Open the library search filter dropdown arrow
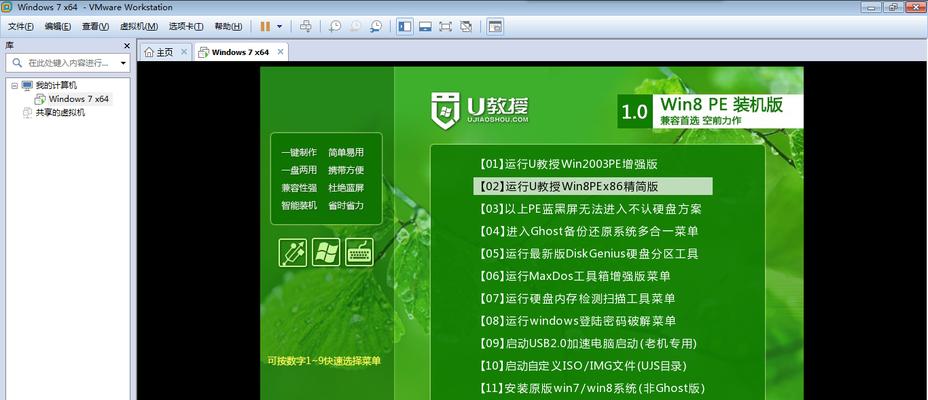 click(x=123, y=63)
